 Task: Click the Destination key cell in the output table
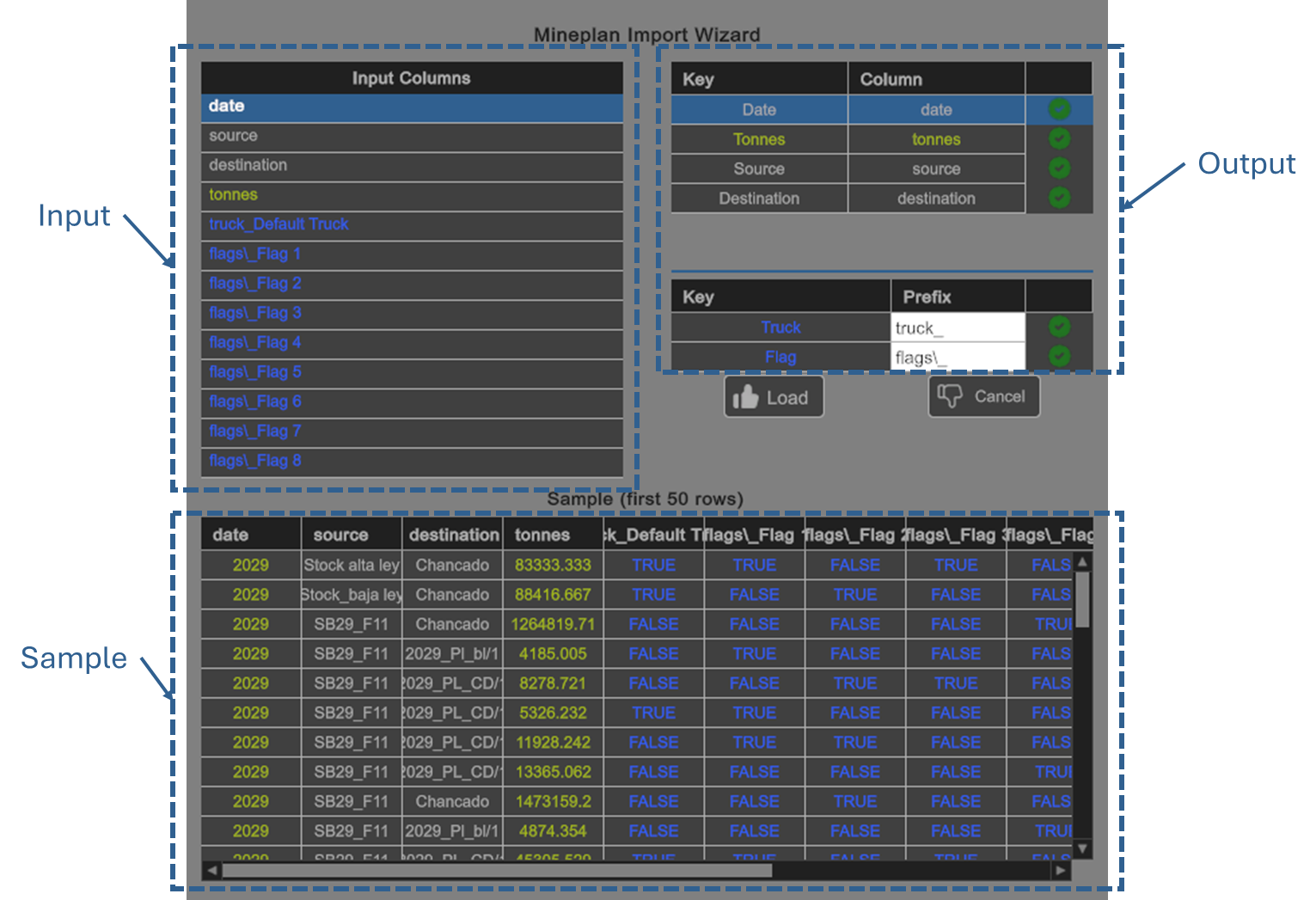pyautogui.click(x=759, y=199)
